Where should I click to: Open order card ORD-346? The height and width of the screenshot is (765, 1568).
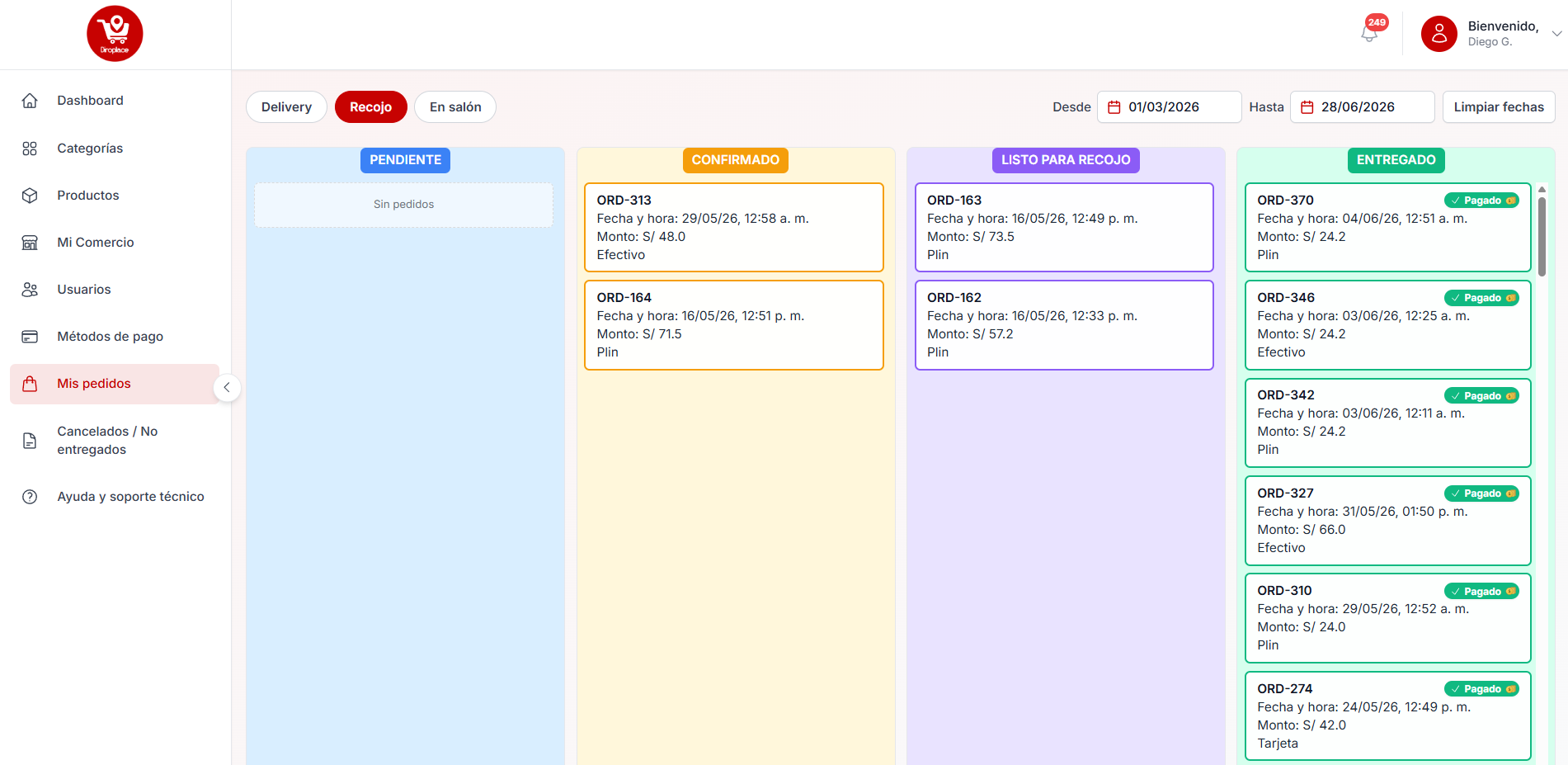pos(1387,325)
